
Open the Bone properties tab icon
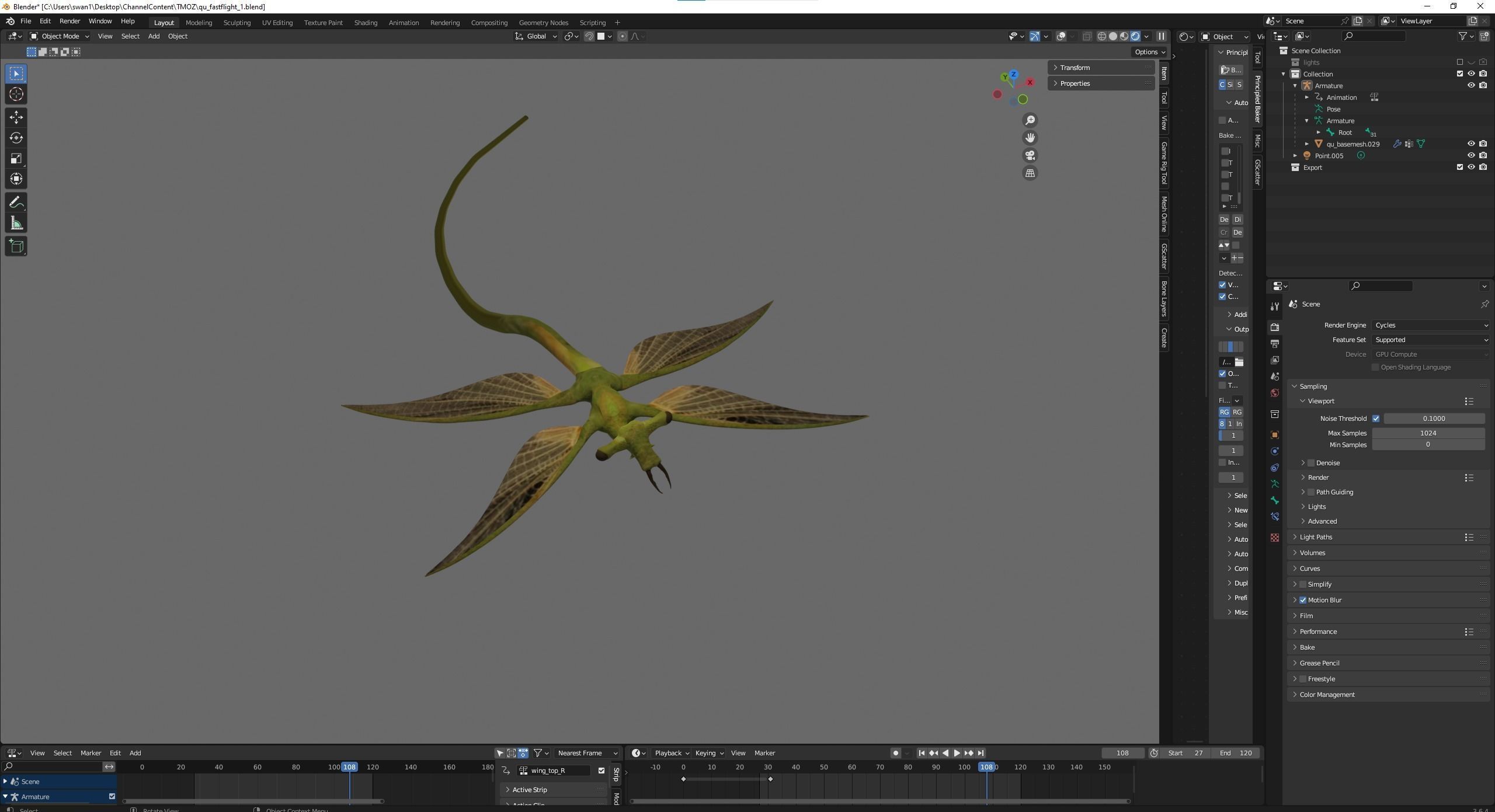tap(1275, 500)
